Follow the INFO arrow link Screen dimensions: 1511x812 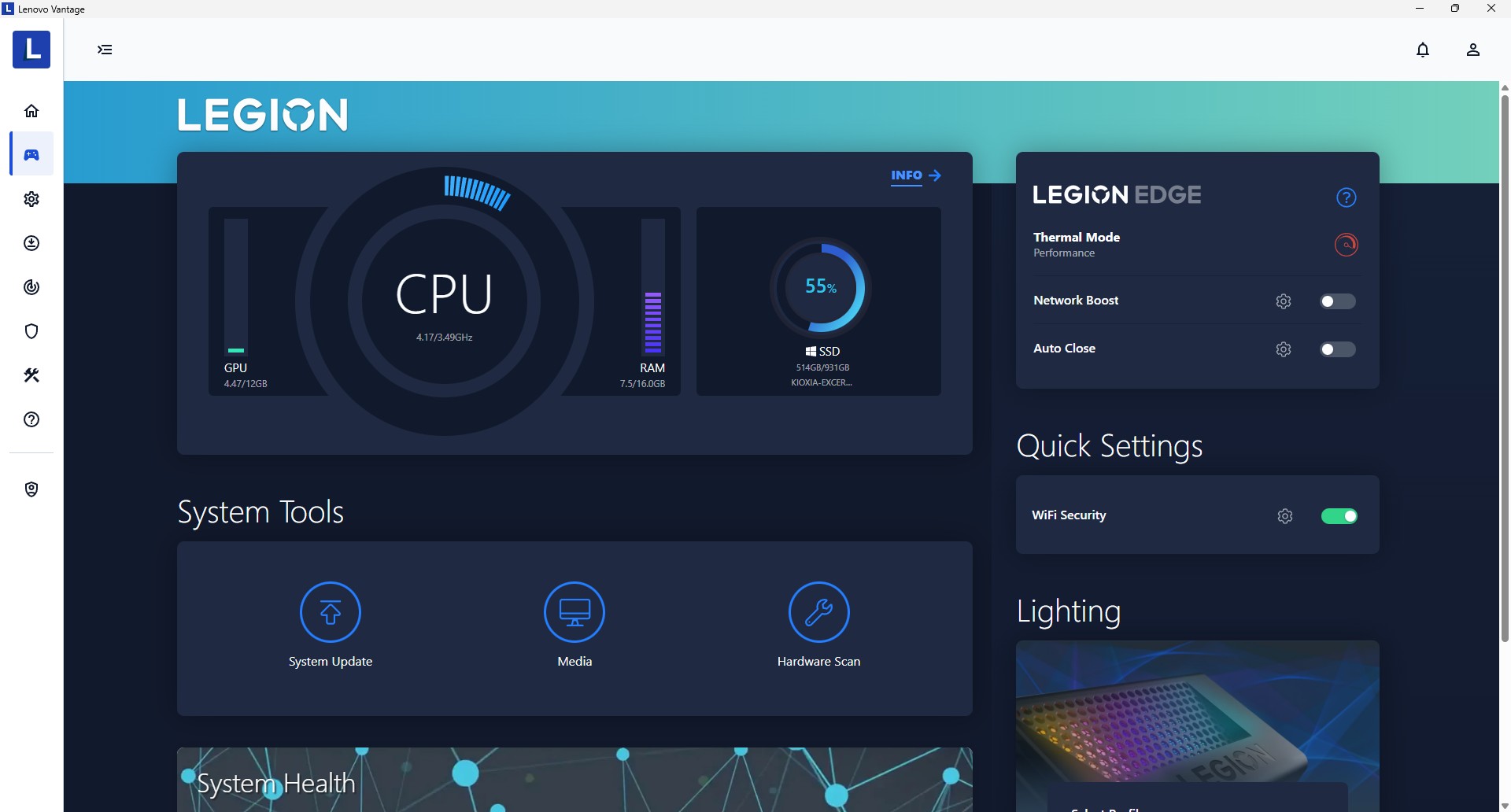tap(916, 175)
